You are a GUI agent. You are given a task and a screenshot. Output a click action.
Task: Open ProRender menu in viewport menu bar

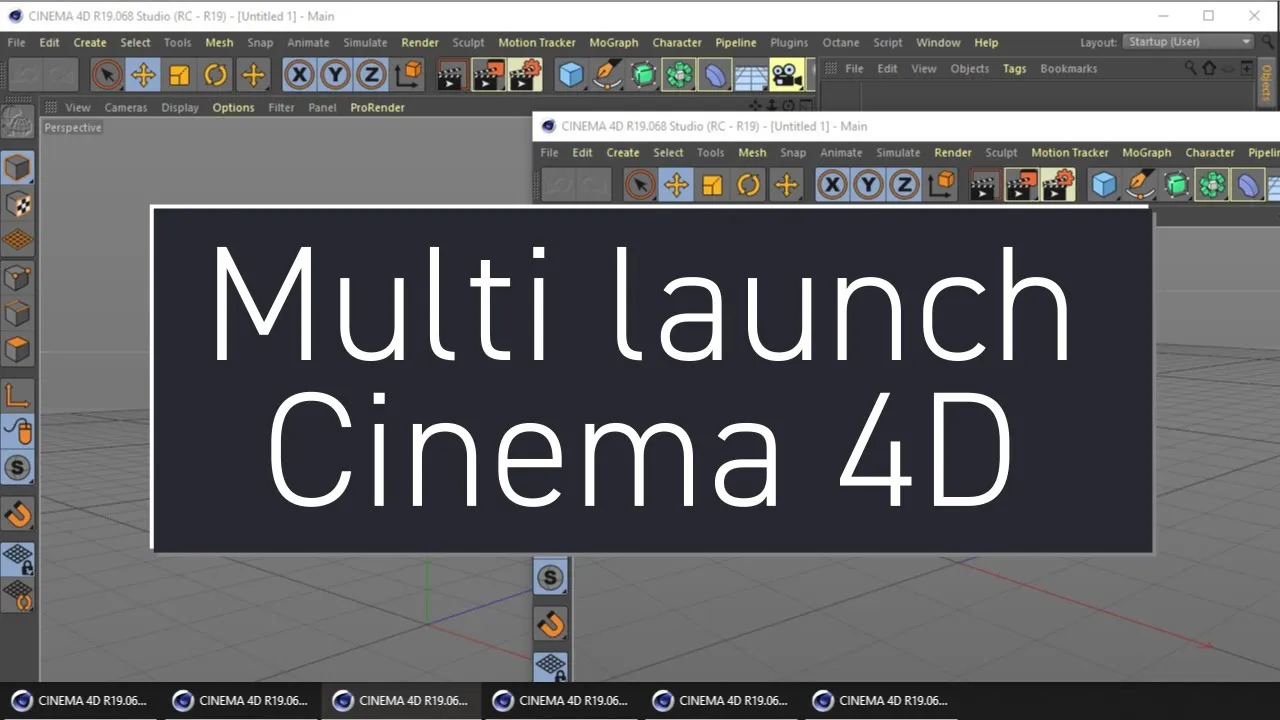point(377,107)
